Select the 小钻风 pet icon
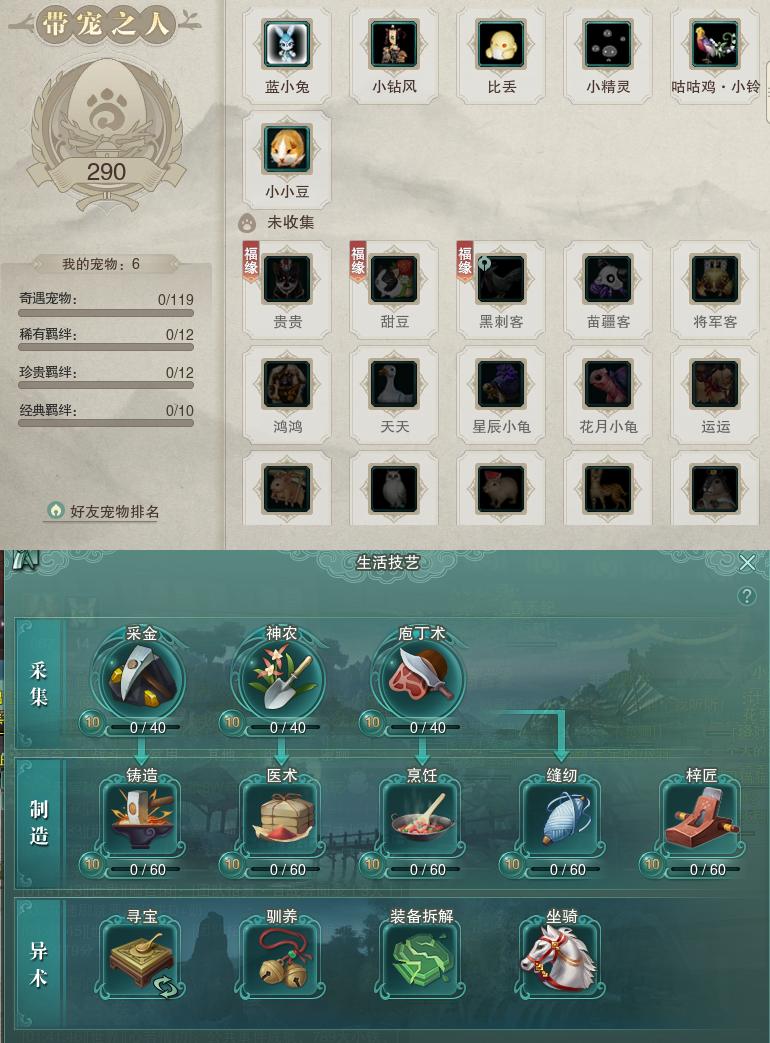Viewport: 770px width, 1043px height. (394, 45)
